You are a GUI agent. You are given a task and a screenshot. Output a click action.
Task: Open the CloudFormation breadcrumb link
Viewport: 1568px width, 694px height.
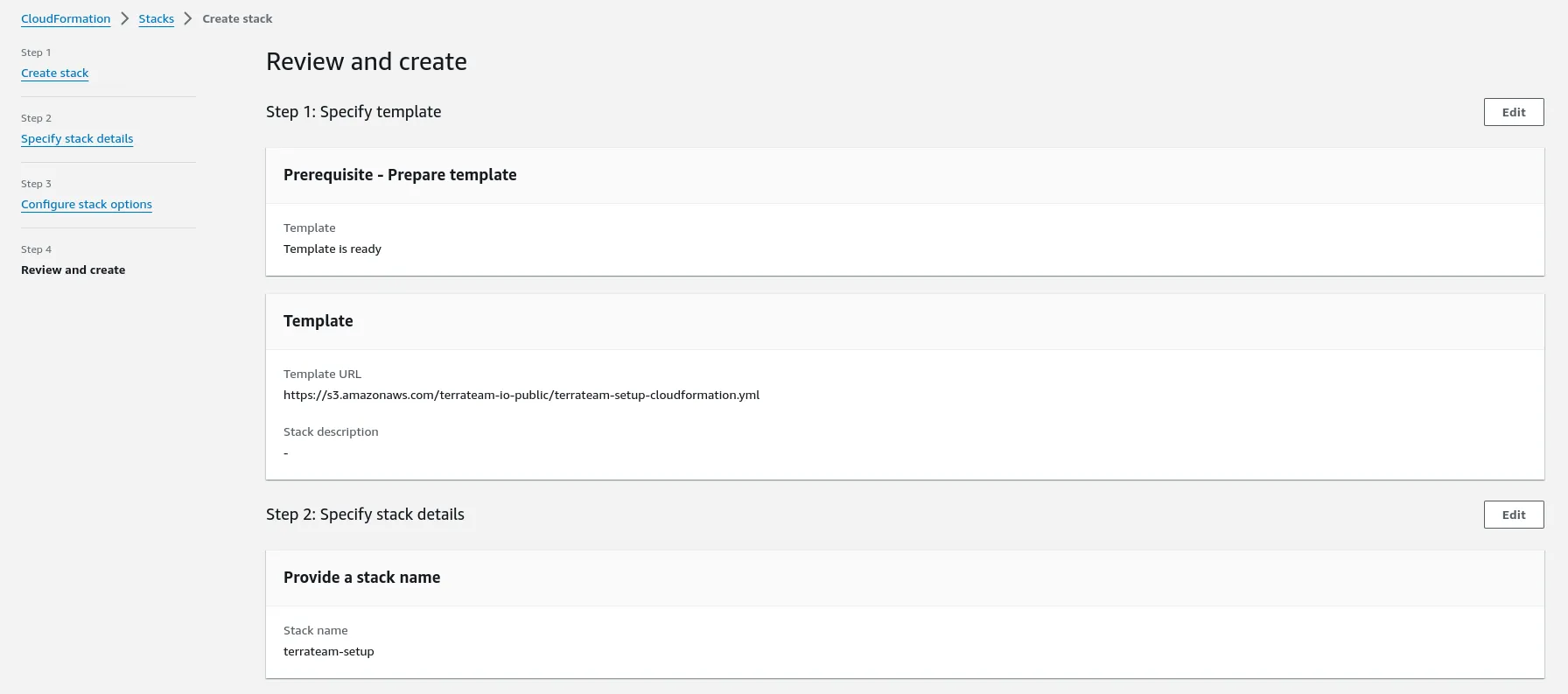pyautogui.click(x=65, y=18)
